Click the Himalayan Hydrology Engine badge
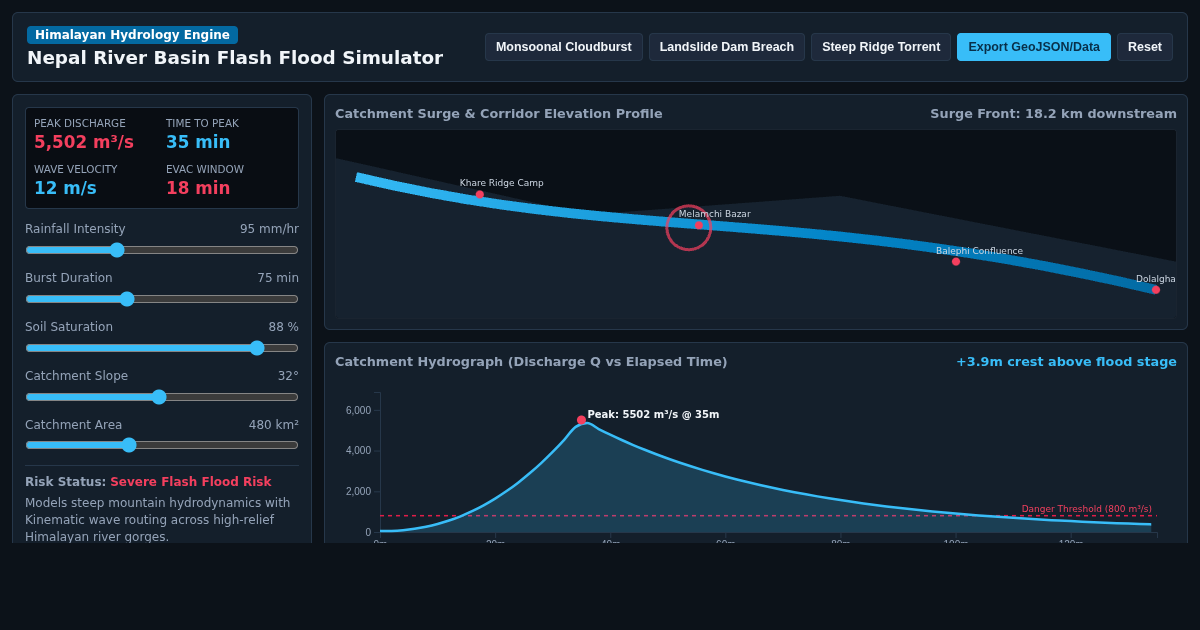The width and height of the screenshot is (1200, 630). coord(132,35)
